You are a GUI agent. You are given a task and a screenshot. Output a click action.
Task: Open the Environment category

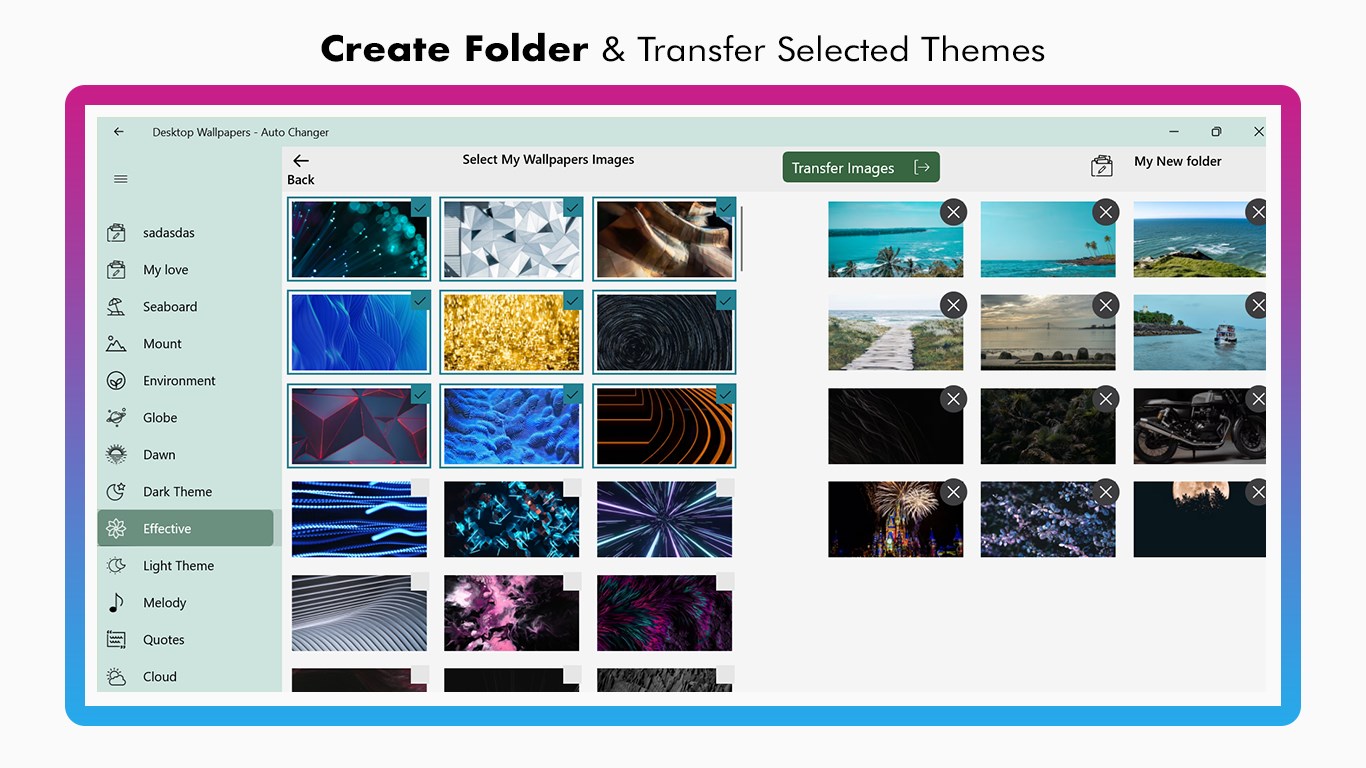pyautogui.click(x=179, y=381)
